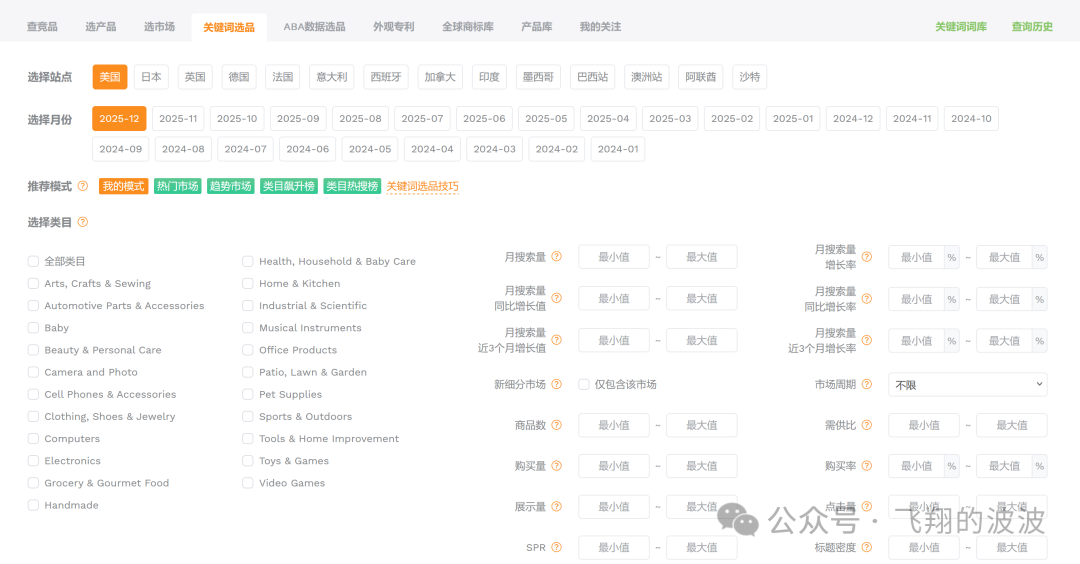The width and height of the screenshot is (1080, 564).
Task: Check Toys & Games category
Action: click(x=248, y=461)
